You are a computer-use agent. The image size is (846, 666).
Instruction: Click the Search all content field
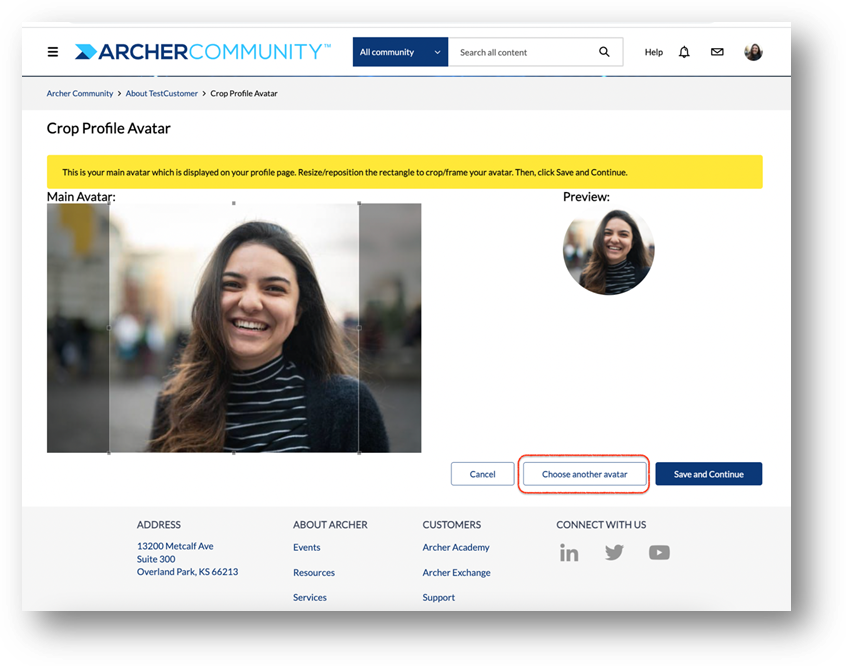point(523,52)
